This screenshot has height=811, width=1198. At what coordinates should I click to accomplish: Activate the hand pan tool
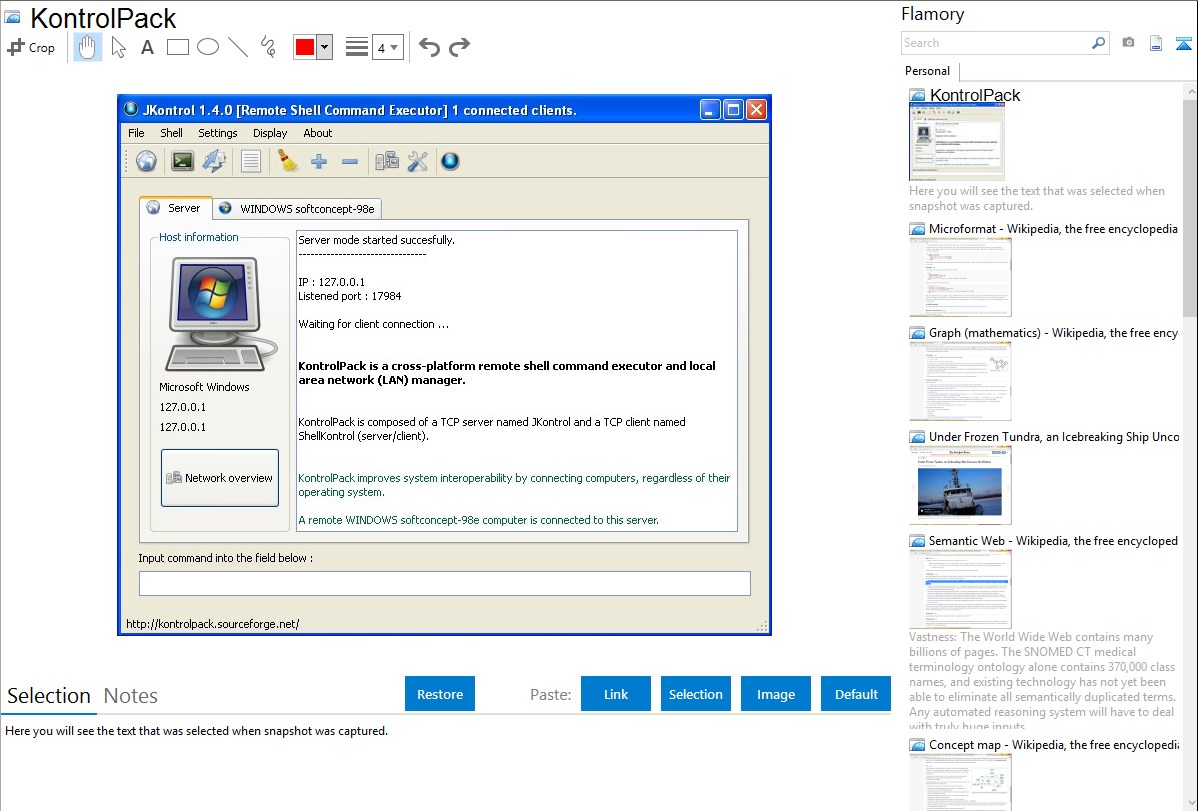coord(88,47)
